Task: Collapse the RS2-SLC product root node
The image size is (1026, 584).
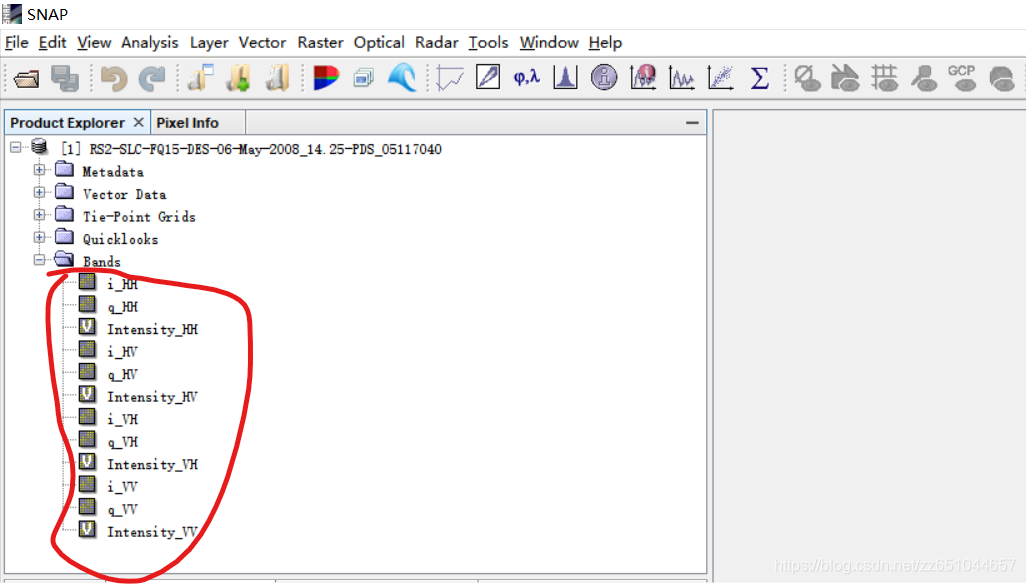Action: click(16, 148)
